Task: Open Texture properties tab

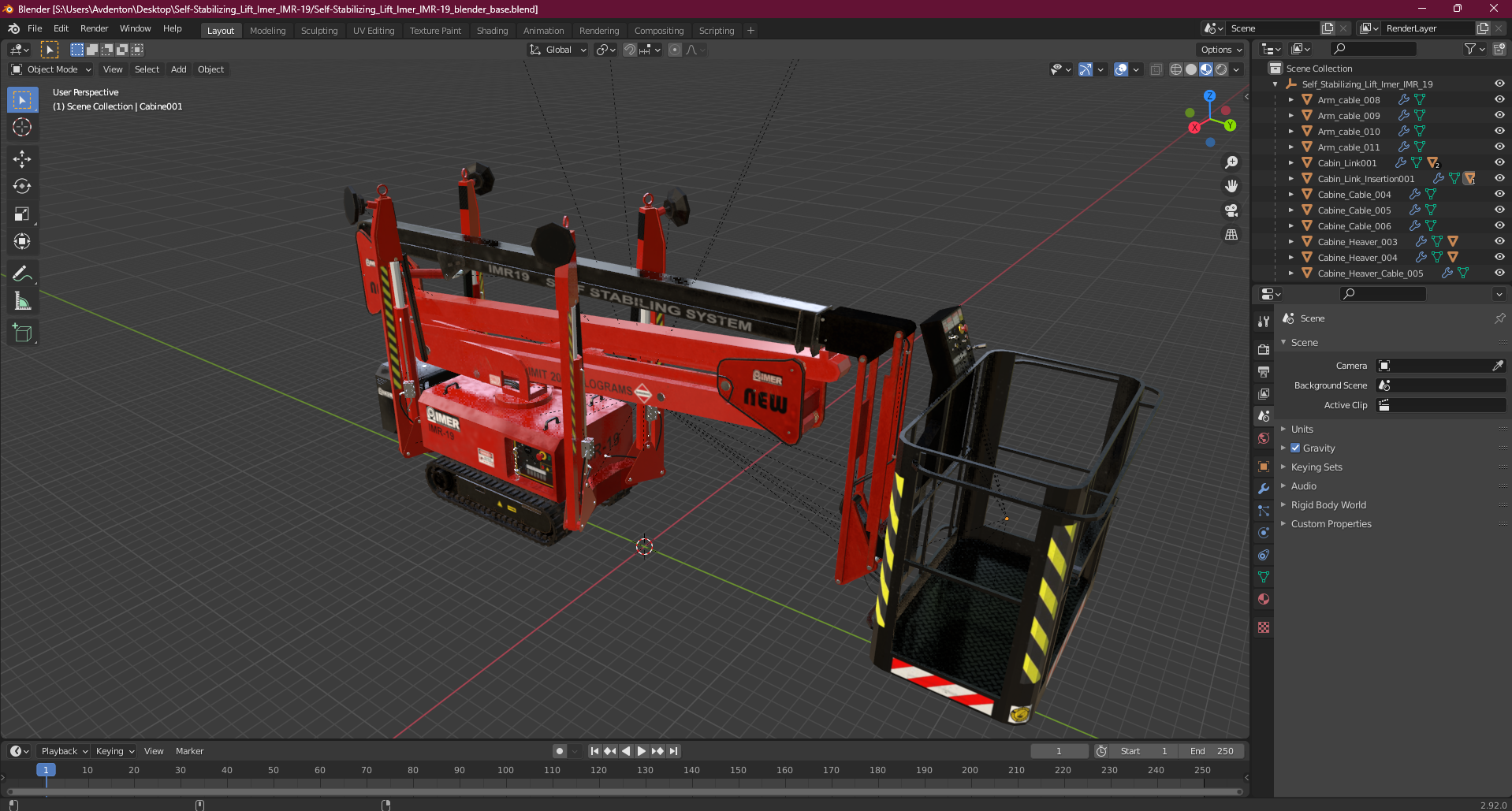Action: coord(1264,627)
